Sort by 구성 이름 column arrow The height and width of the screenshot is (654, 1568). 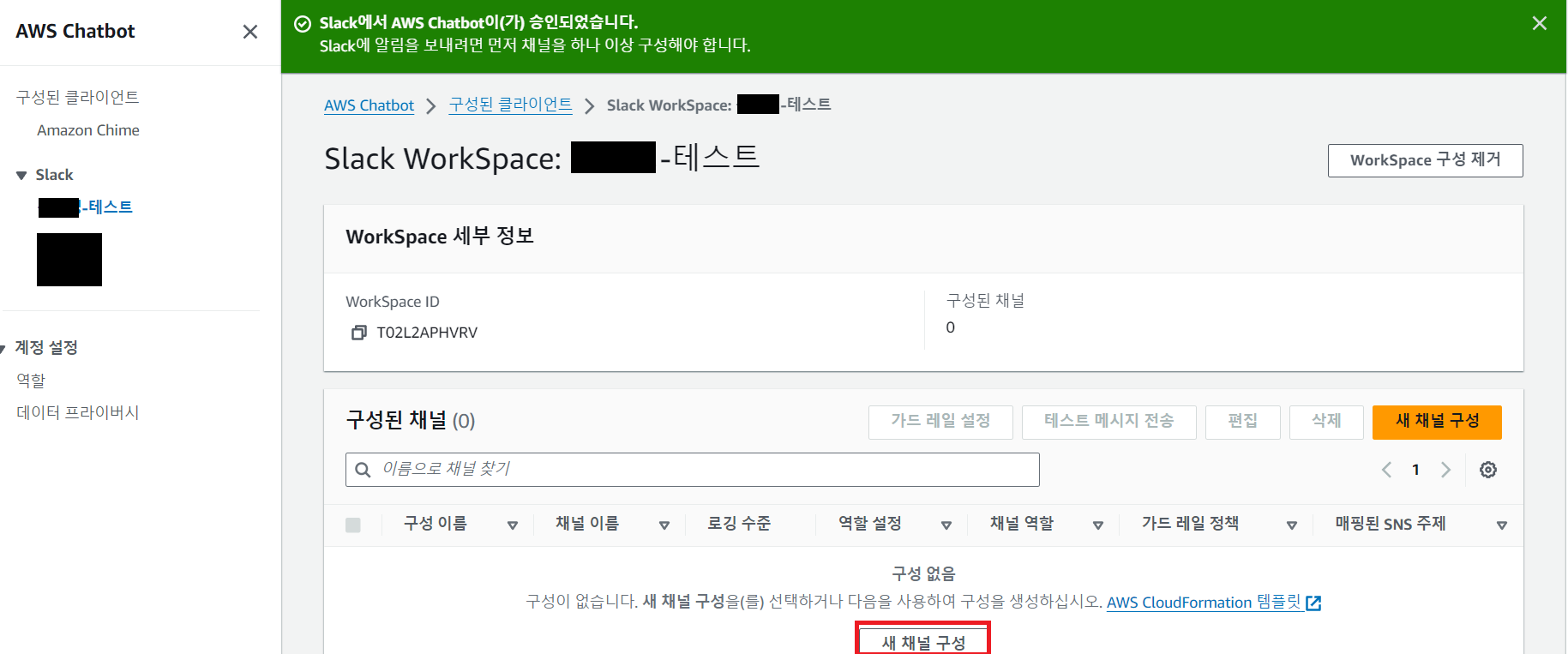pyautogui.click(x=513, y=525)
